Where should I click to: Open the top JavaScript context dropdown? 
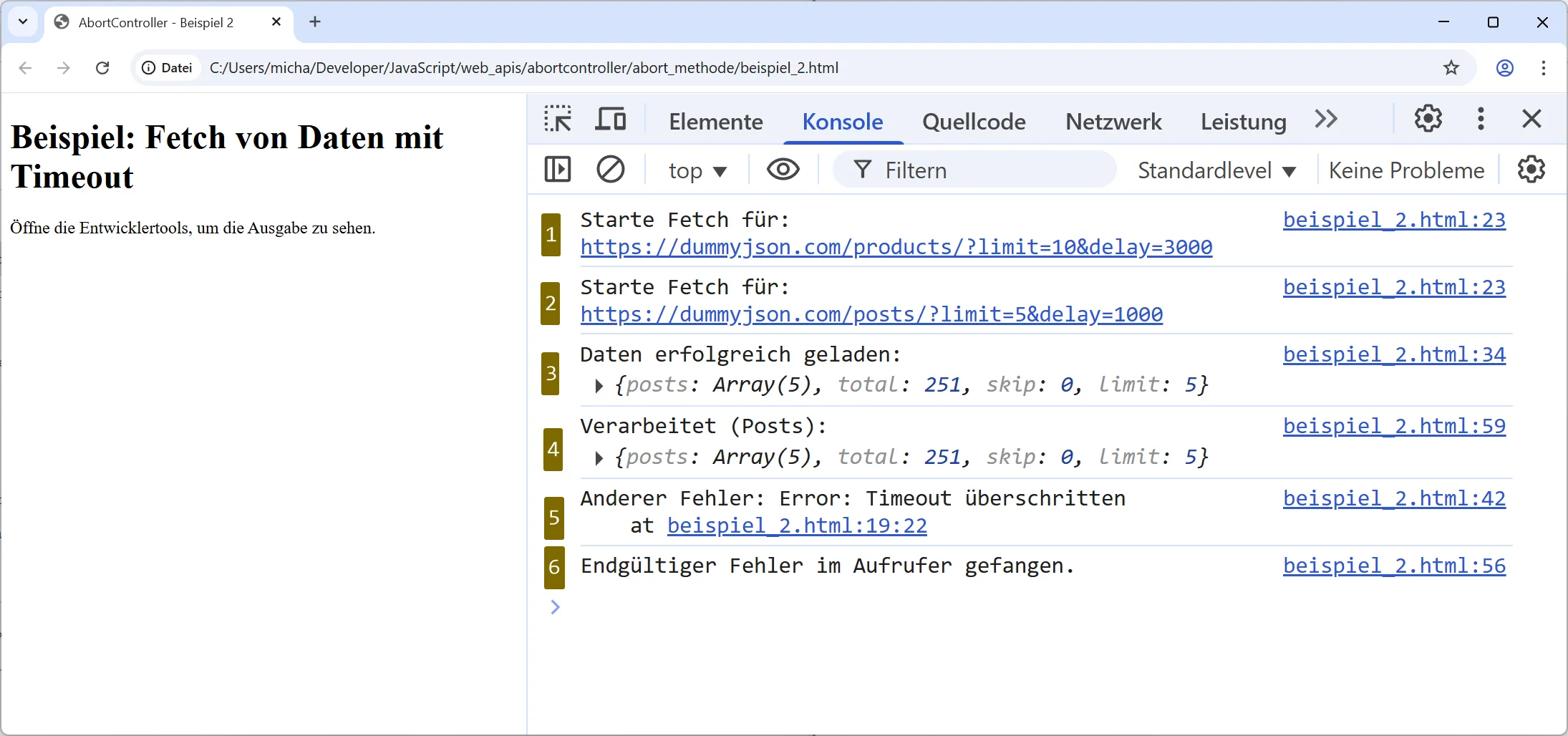697,170
